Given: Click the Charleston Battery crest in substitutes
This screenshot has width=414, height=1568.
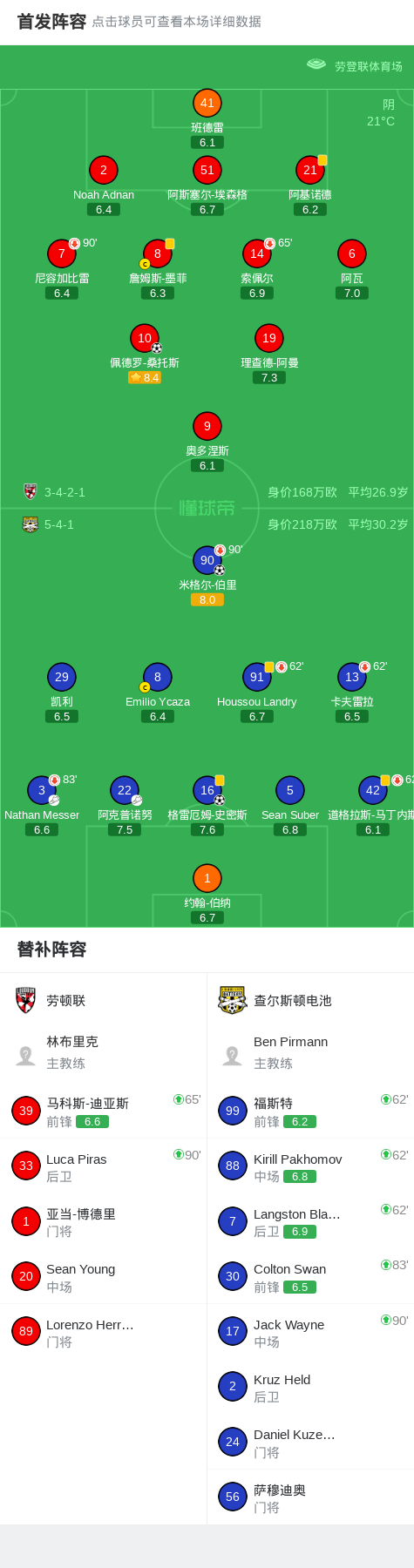Looking at the screenshot, I should click(x=233, y=1000).
